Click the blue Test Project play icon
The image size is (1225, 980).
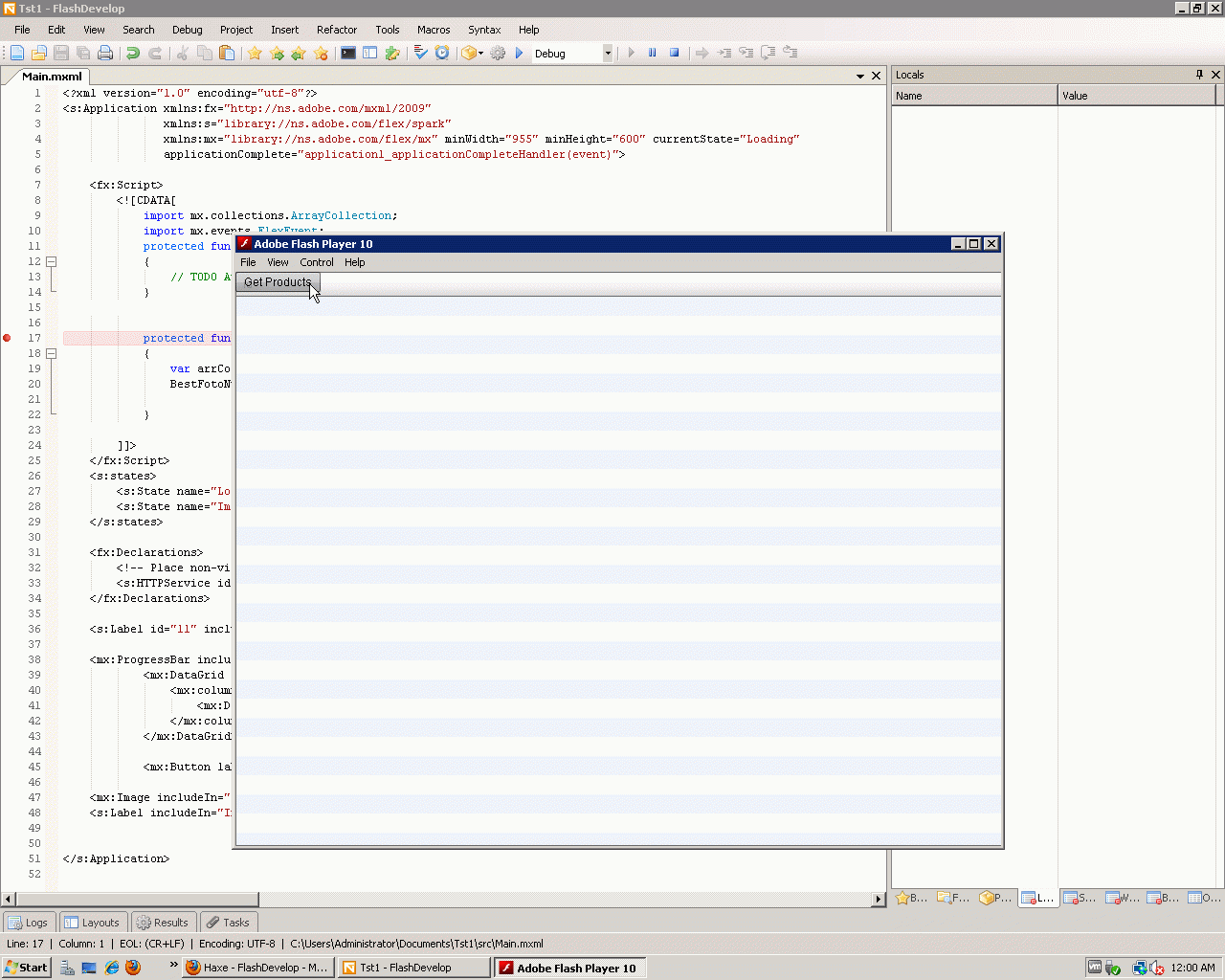click(x=520, y=54)
